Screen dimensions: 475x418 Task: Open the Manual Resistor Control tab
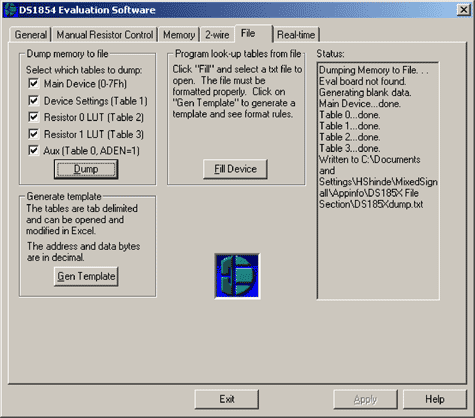tap(105, 35)
